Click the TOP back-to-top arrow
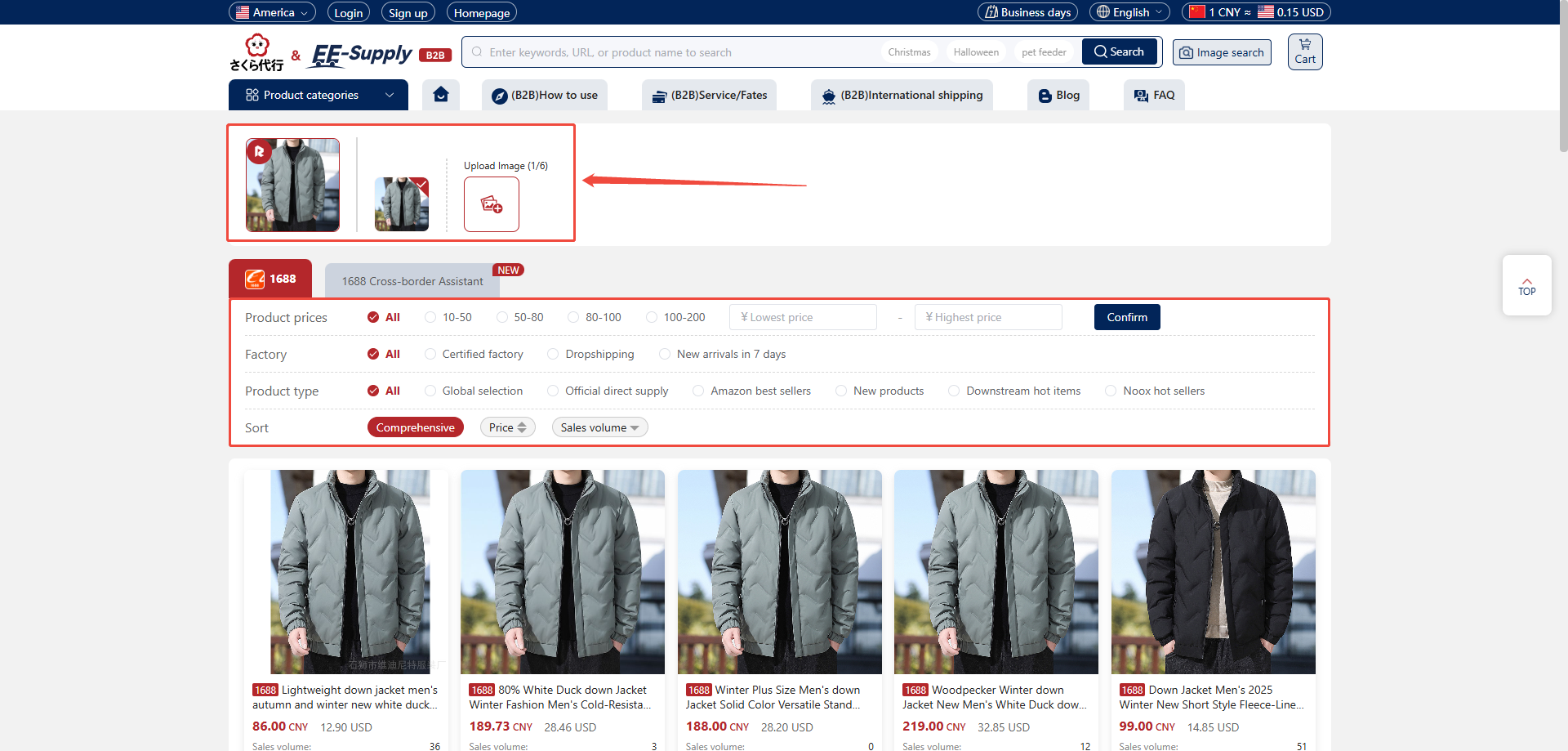The width and height of the screenshot is (1568, 751). coord(1527,285)
